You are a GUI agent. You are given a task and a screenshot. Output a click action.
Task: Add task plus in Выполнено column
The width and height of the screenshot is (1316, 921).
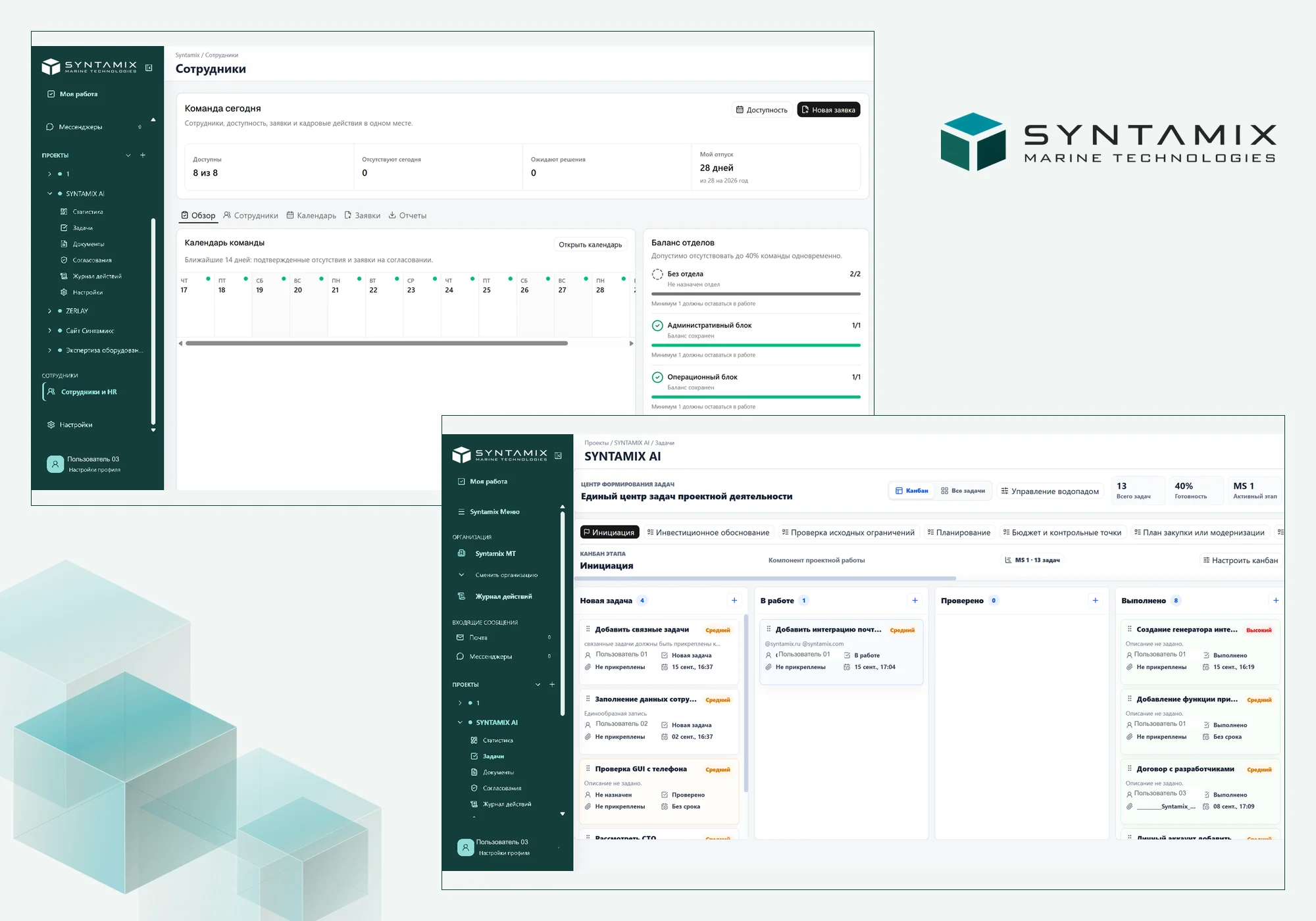pos(1276,600)
